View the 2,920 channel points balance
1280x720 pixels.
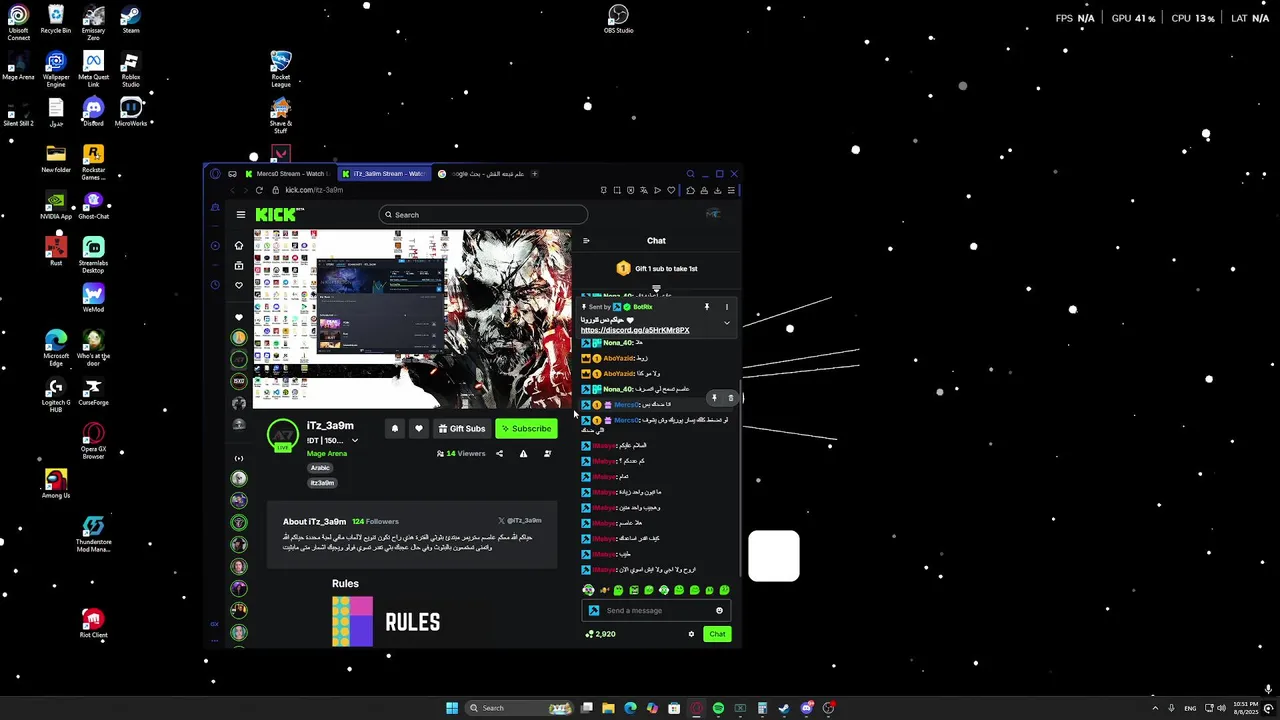point(601,634)
